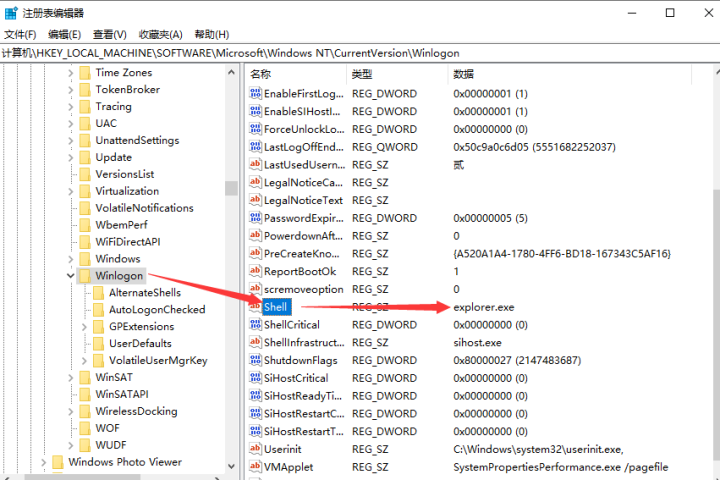This screenshot has height=480, width=720.
Task: Click the explorer.exe data cell
Action: click(484, 307)
